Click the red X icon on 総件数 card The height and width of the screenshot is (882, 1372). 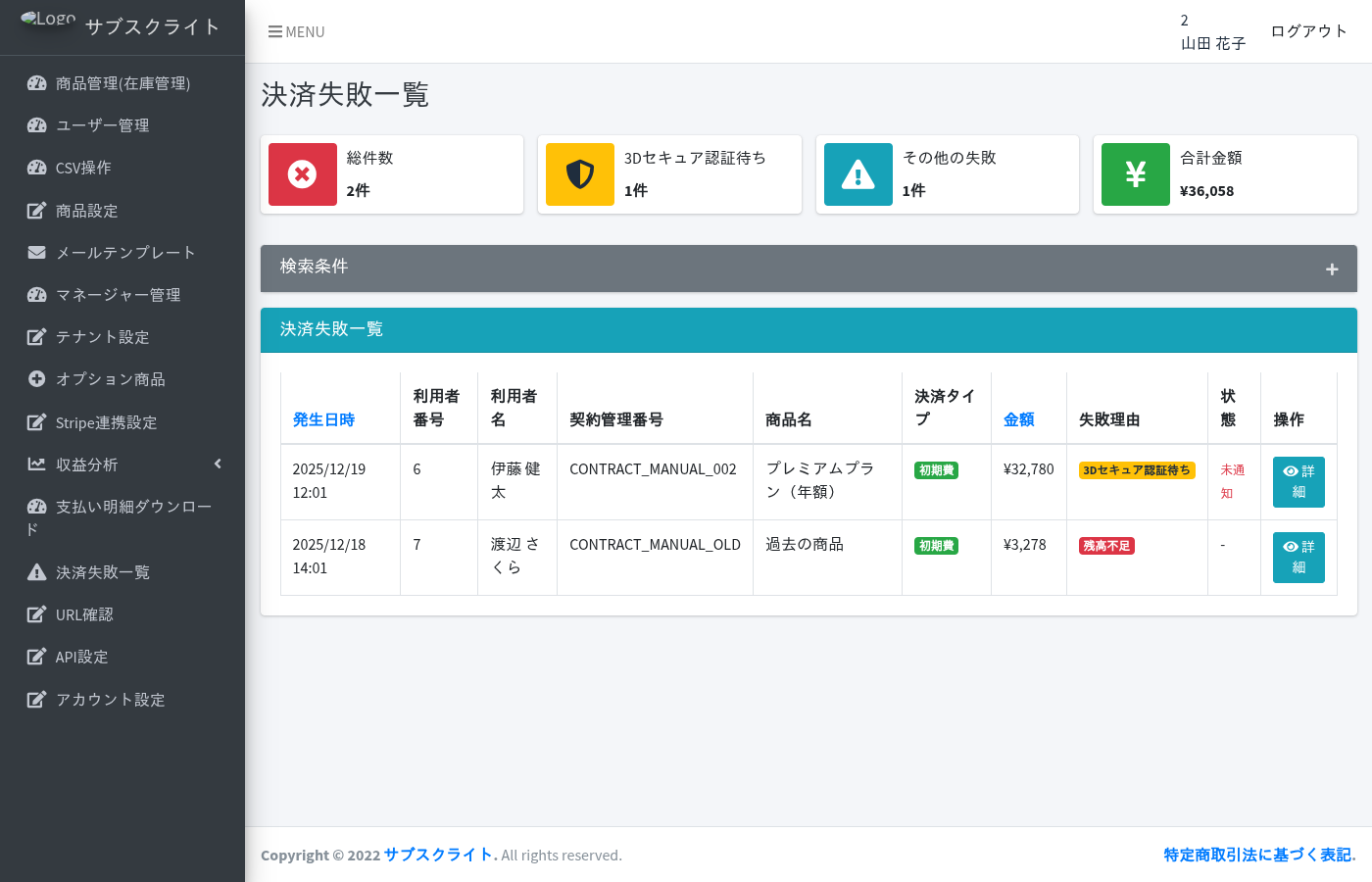(303, 174)
